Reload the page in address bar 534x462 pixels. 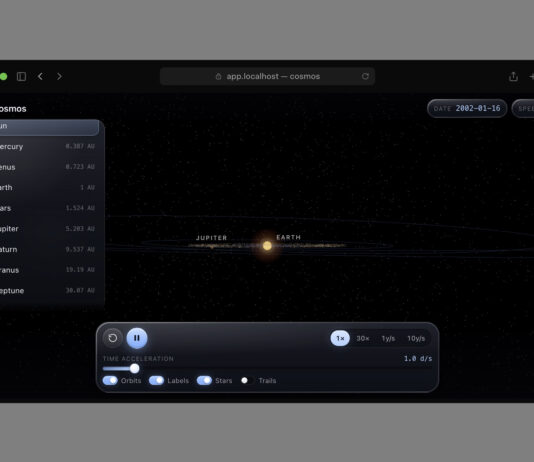365,76
